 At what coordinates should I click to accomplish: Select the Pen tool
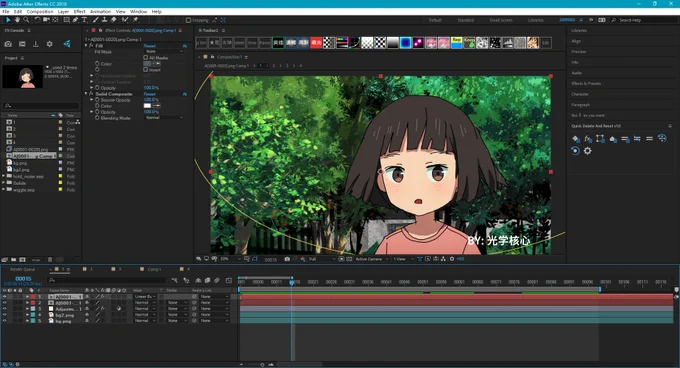click(75, 20)
